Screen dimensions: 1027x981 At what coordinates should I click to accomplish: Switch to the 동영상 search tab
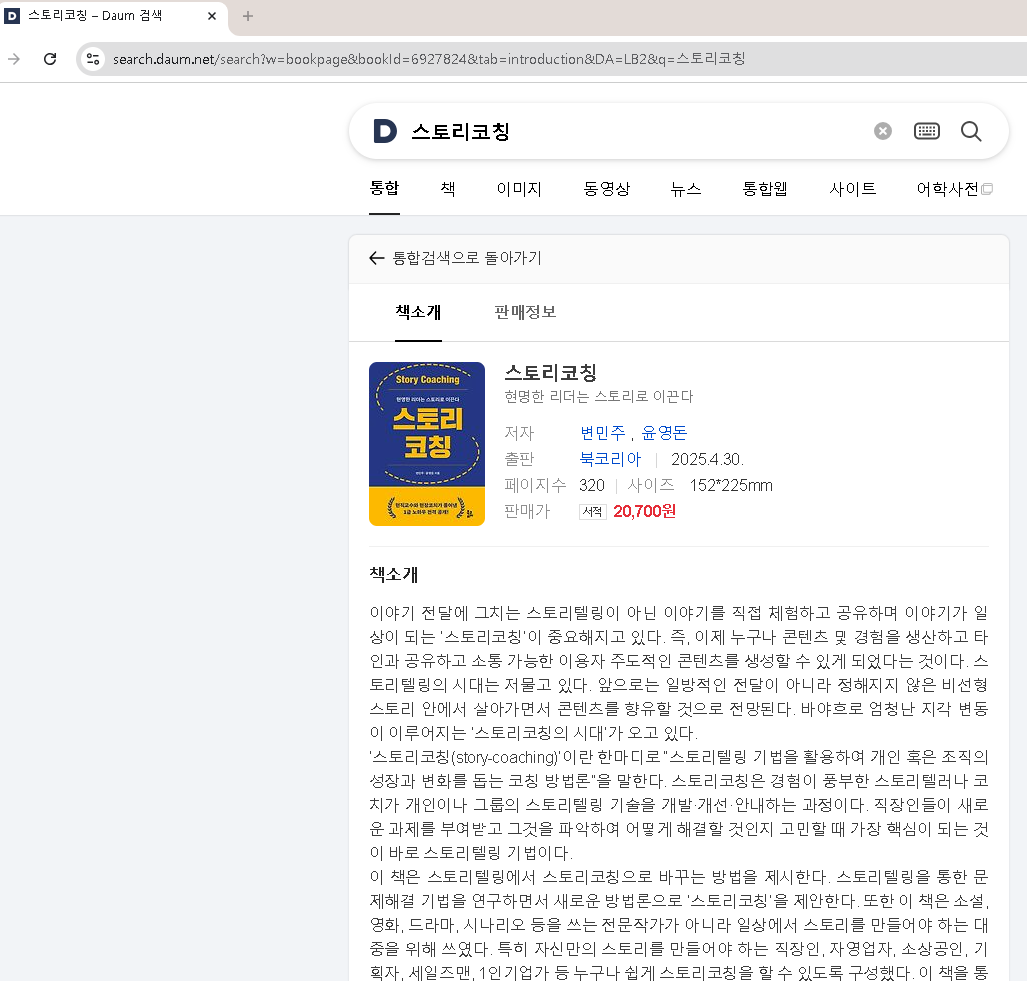[x=606, y=189]
